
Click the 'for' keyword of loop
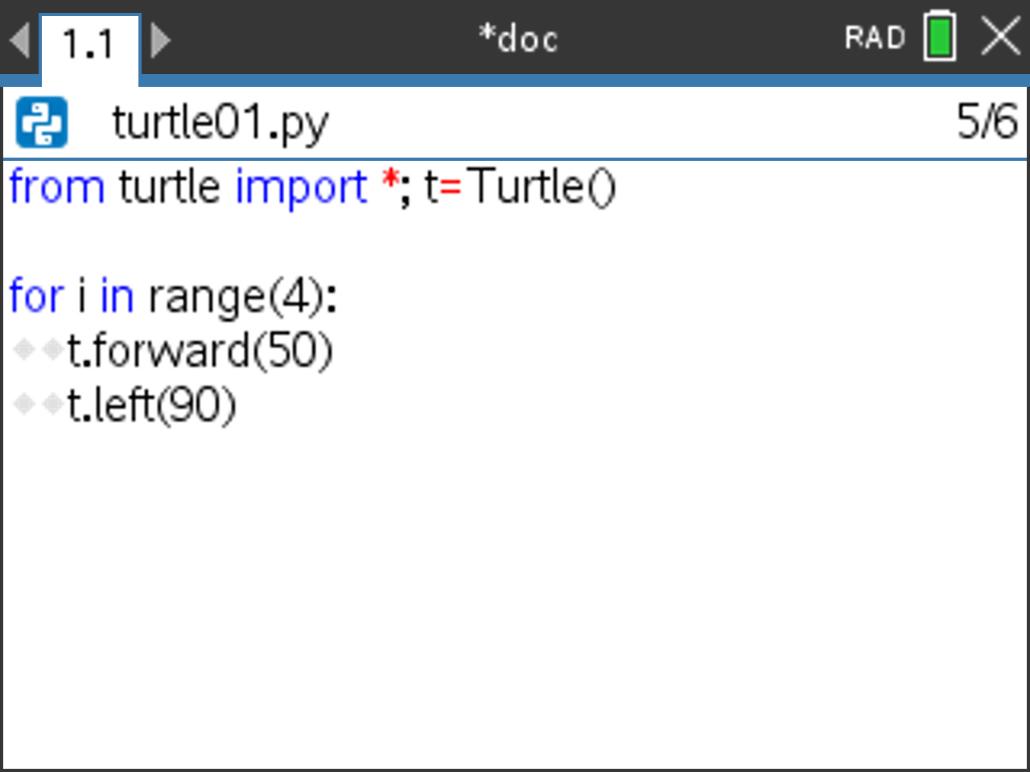(36, 297)
